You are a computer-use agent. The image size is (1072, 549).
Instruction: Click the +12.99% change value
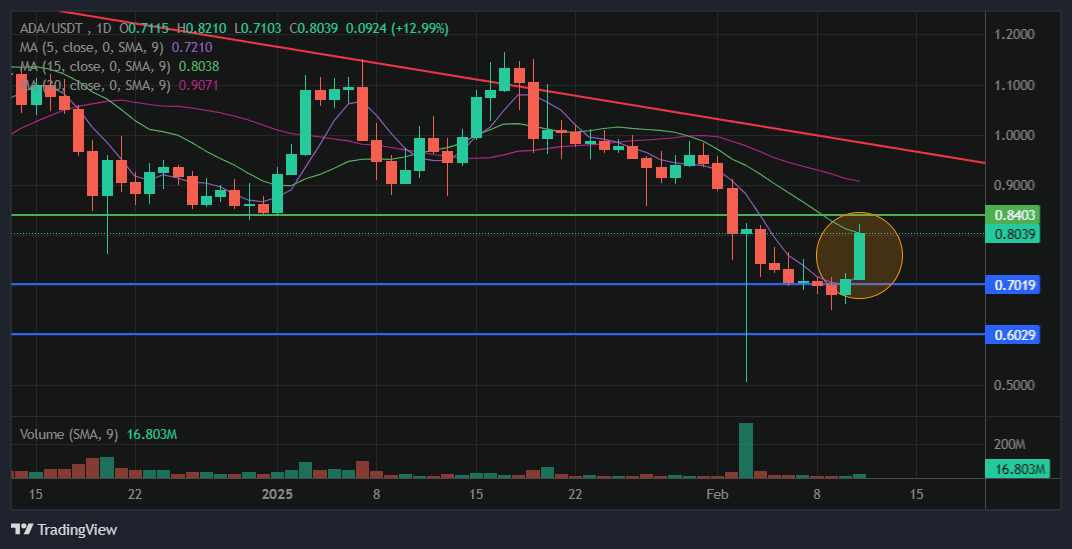[422, 29]
